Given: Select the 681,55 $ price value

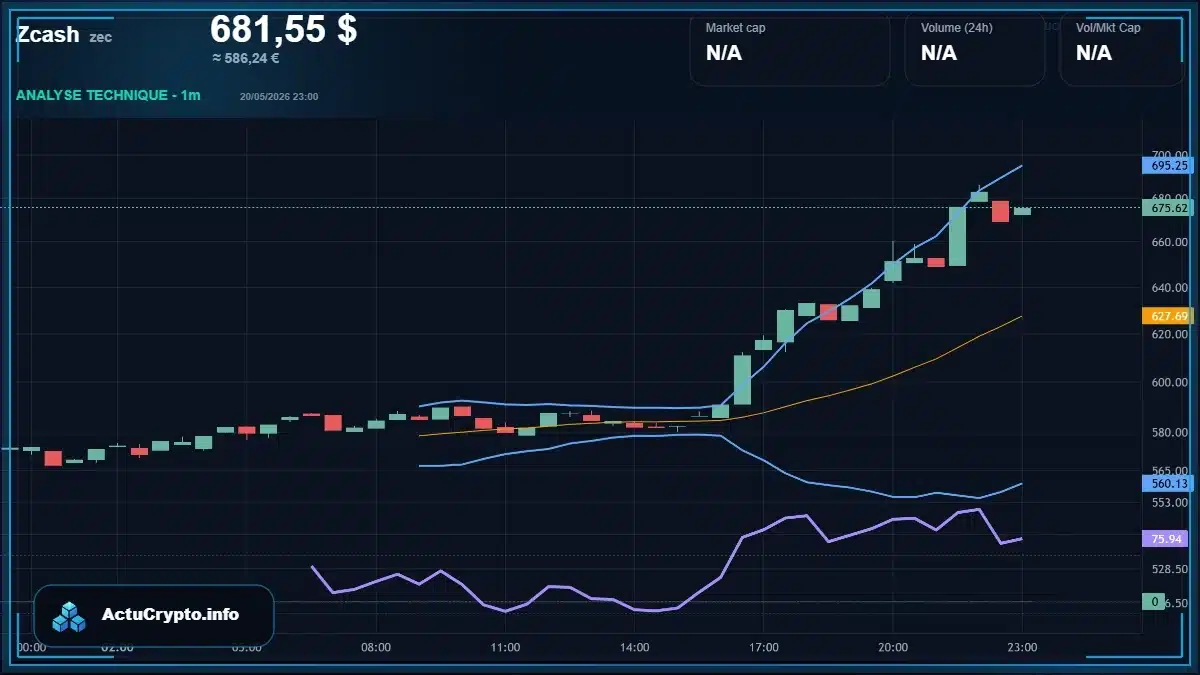Looking at the screenshot, I should click(x=284, y=29).
